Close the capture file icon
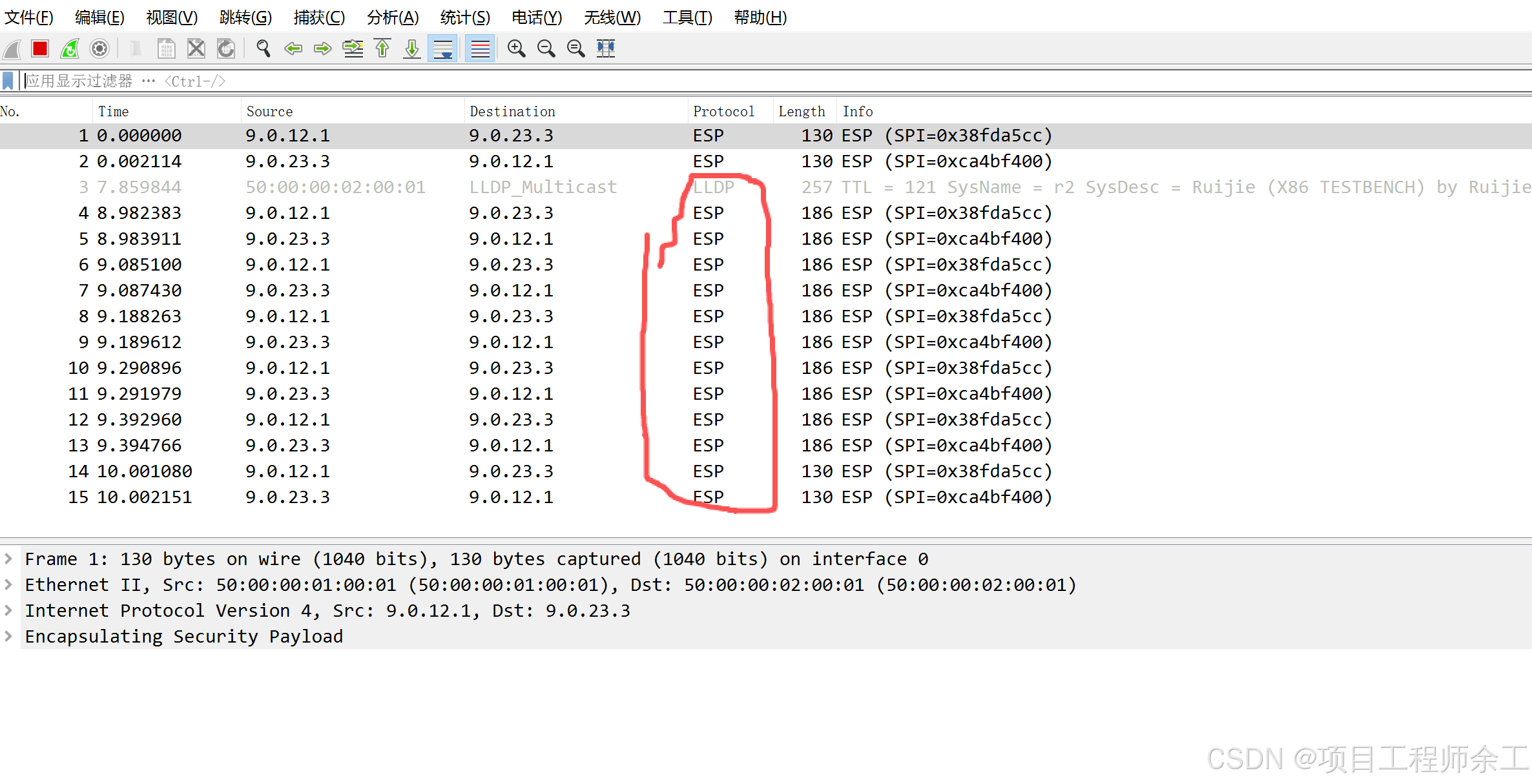The height and width of the screenshot is (784, 1532). [x=196, y=48]
